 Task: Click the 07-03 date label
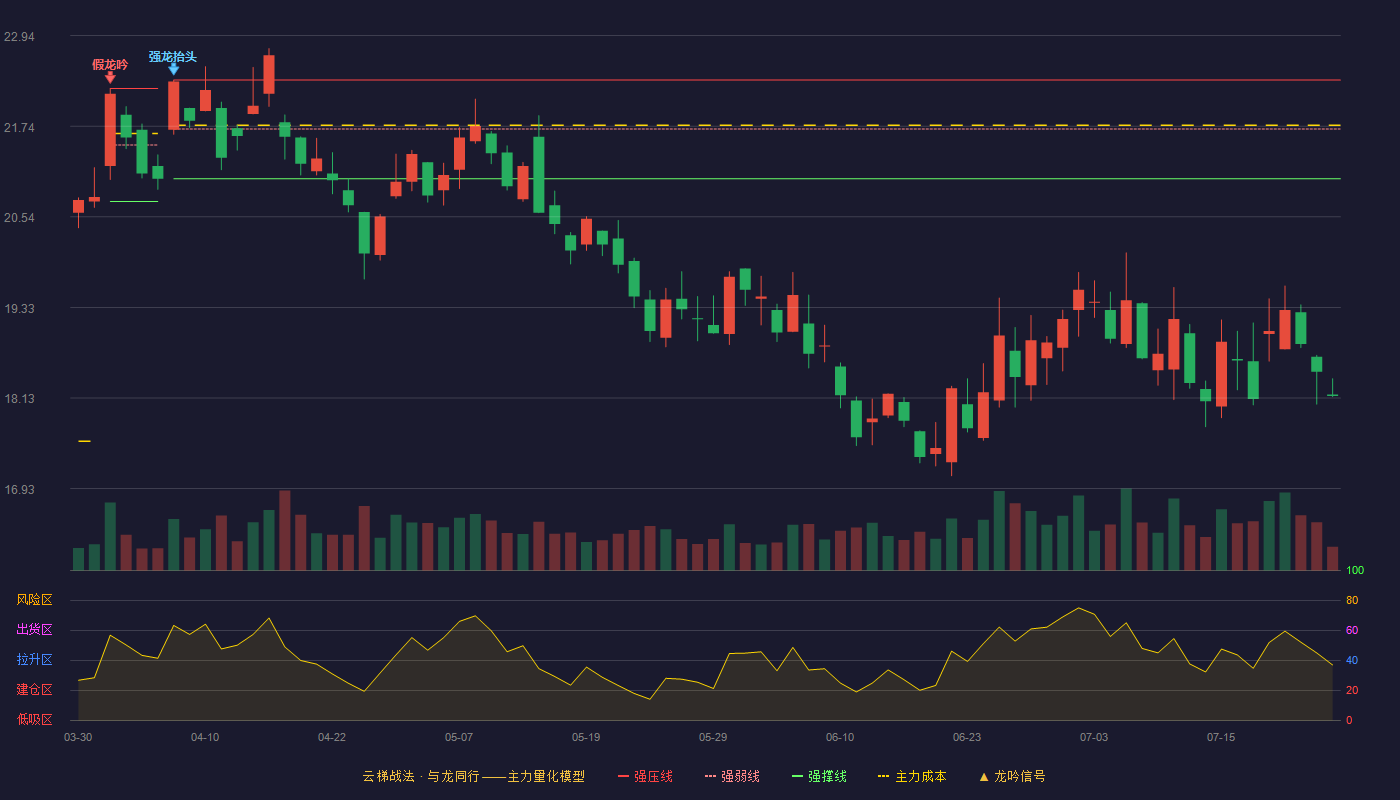pyautogui.click(x=1094, y=737)
